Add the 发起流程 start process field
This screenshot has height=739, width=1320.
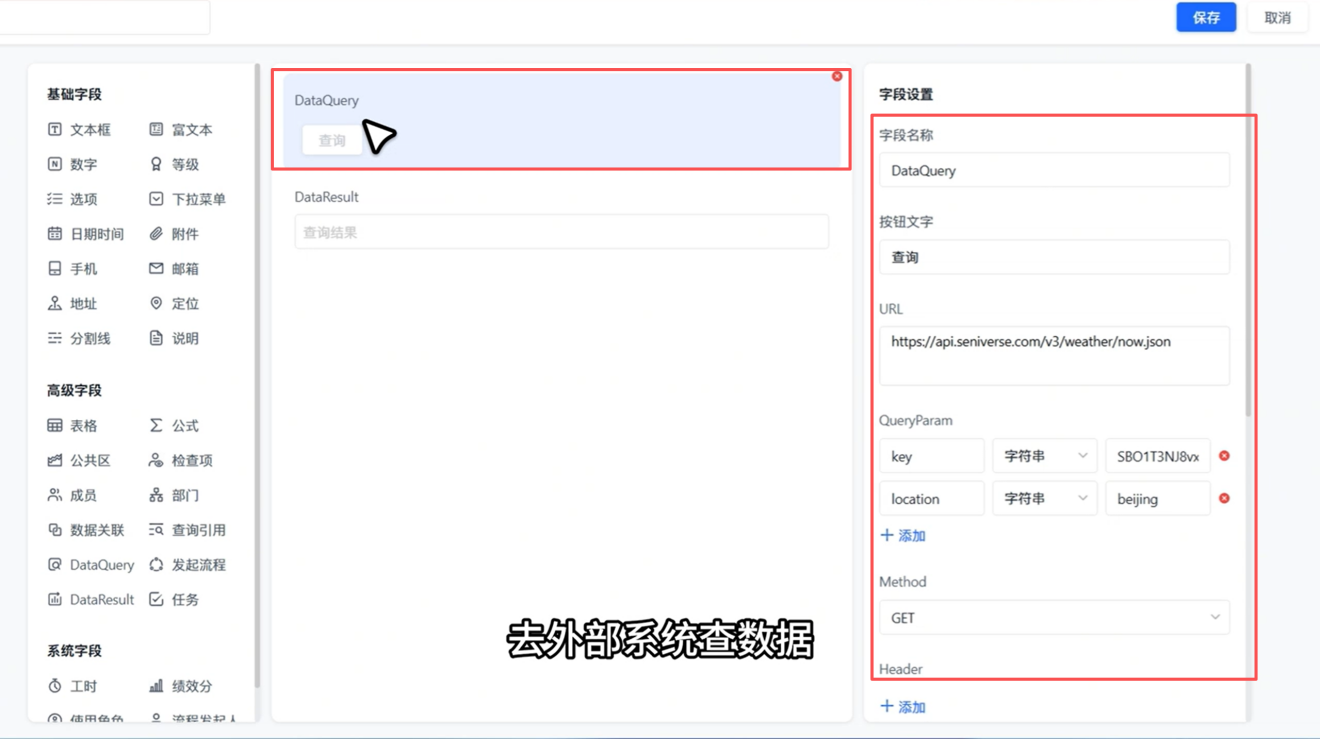pos(187,566)
